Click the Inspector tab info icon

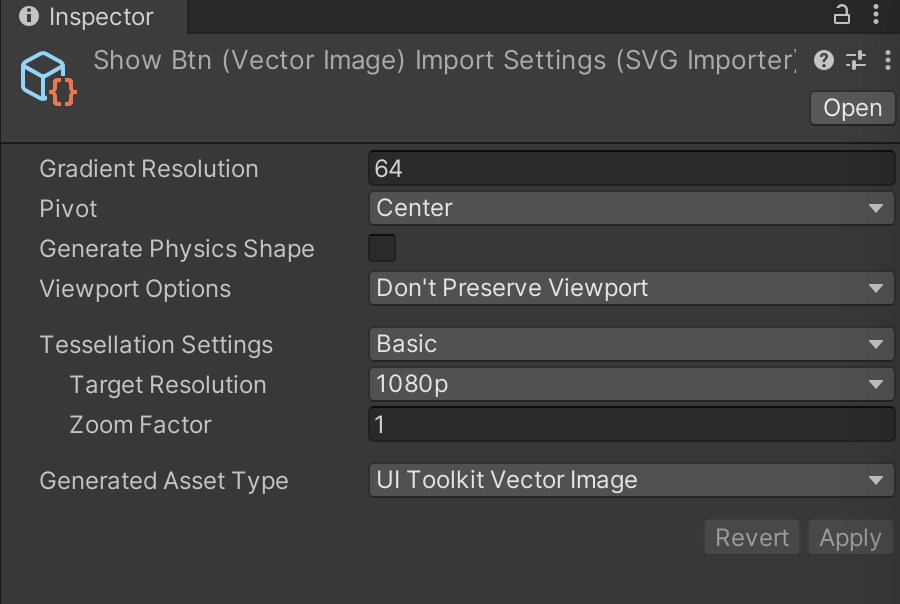29,16
